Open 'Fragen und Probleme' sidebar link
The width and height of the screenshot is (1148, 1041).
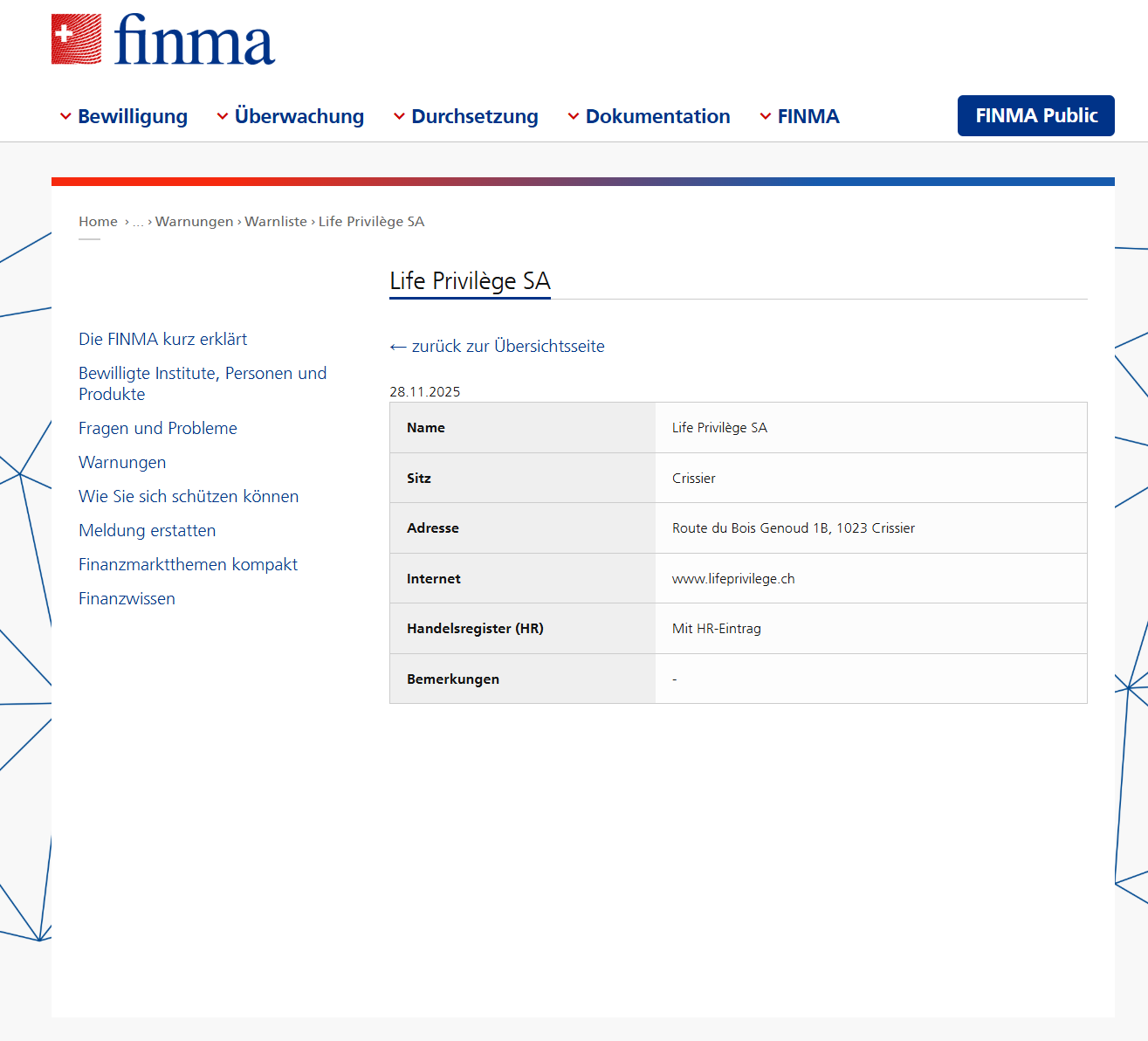(158, 428)
